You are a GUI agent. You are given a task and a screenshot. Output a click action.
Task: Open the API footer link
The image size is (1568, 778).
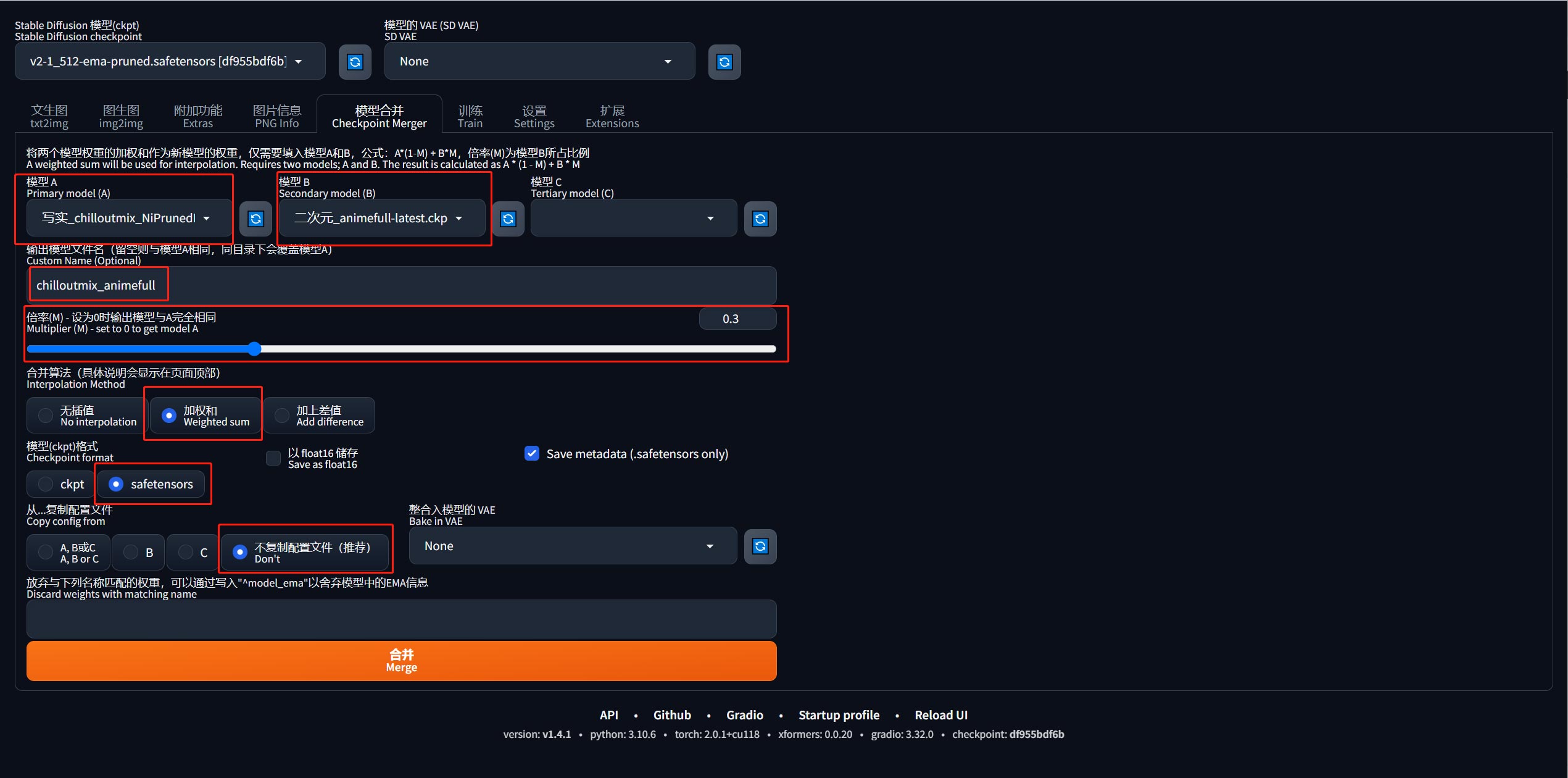pos(608,715)
